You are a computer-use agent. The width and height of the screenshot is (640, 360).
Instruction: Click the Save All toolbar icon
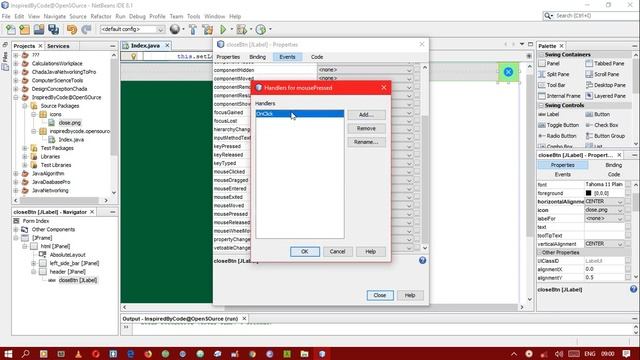(x=53, y=29)
